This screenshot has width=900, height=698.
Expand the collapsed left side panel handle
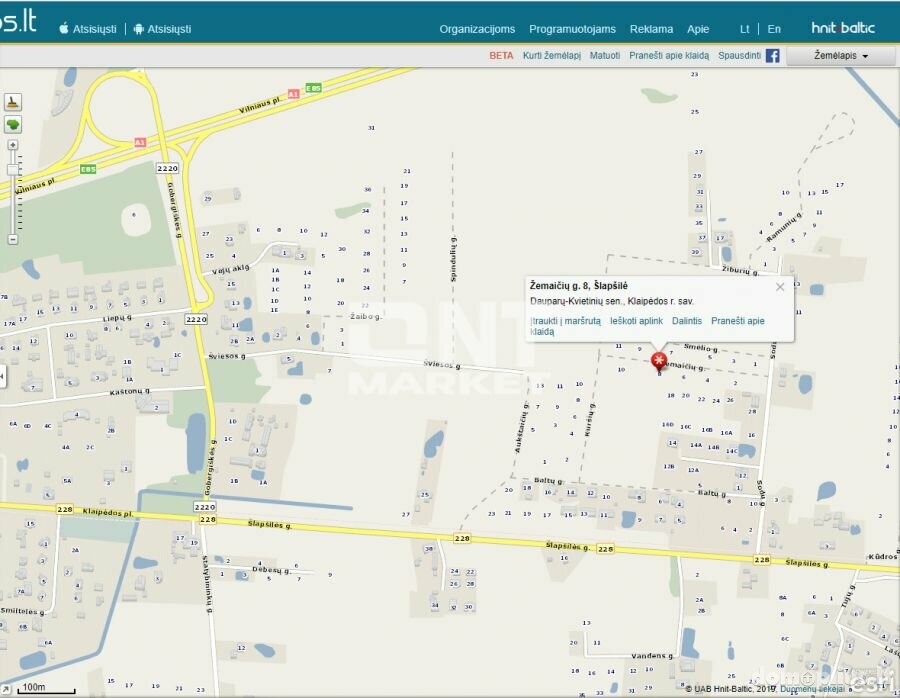click(2, 377)
